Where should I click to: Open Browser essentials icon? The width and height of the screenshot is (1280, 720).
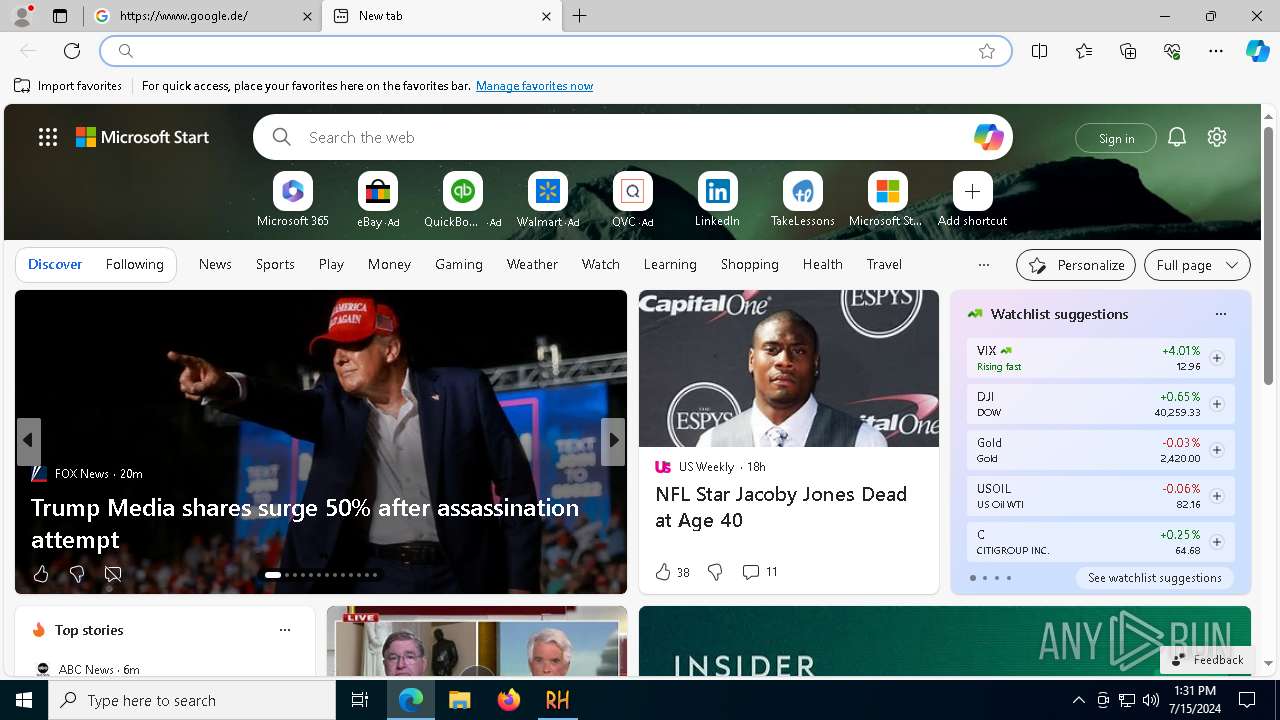tap(1172, 51)
